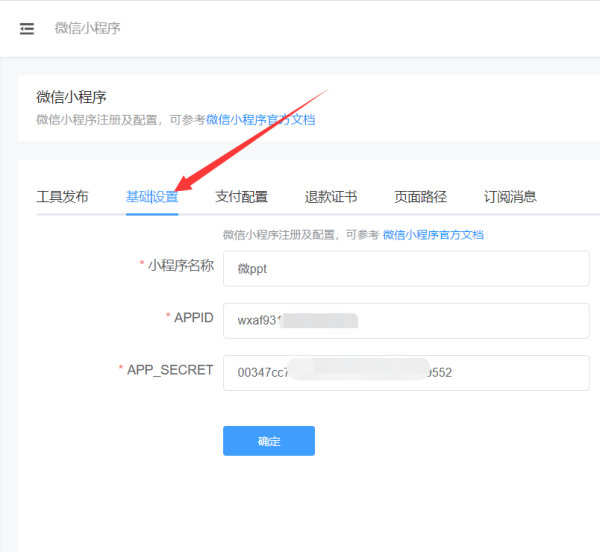Screen dimensions: 600x552
Task: Submit the form with 确定 button
Action: tap(269, 441)
